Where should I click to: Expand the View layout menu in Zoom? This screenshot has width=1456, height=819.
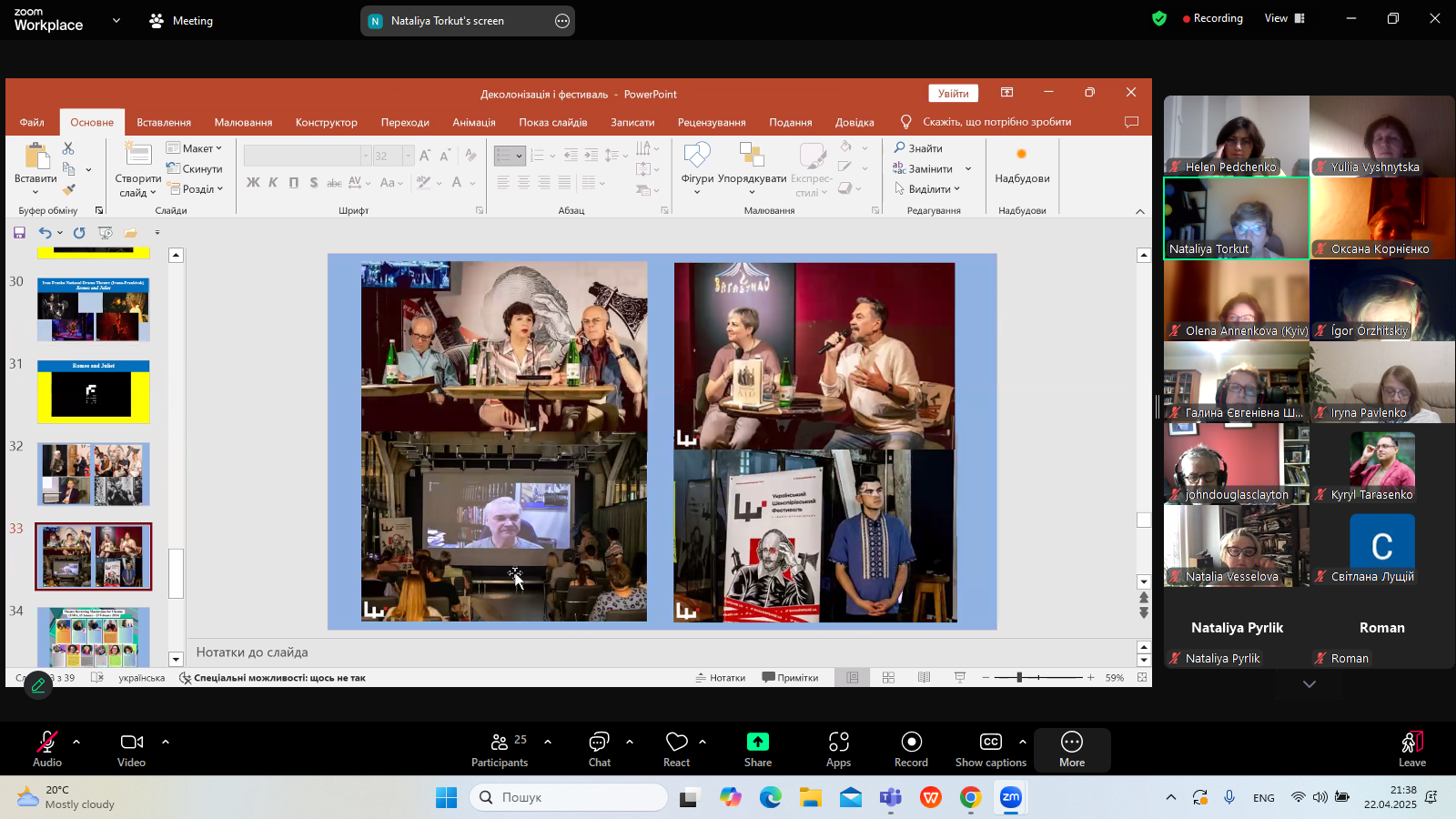[x=1284, y=18]
